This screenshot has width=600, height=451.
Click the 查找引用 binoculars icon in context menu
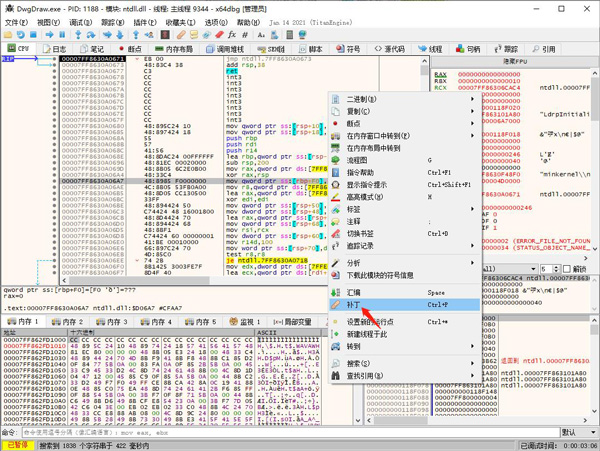pyautogui.click(x=336, y=376)
